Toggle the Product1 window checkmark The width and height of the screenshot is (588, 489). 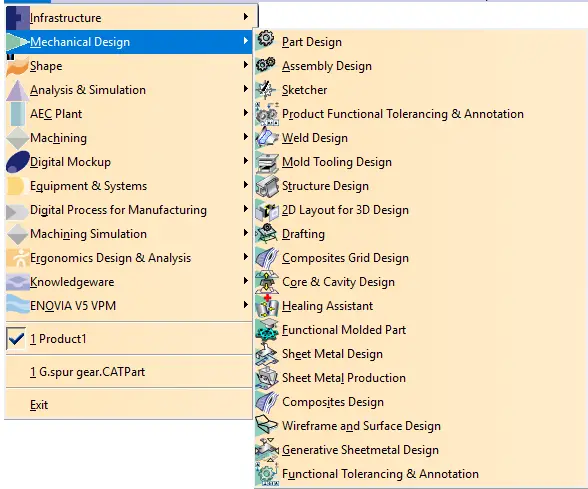click(16, 339)
